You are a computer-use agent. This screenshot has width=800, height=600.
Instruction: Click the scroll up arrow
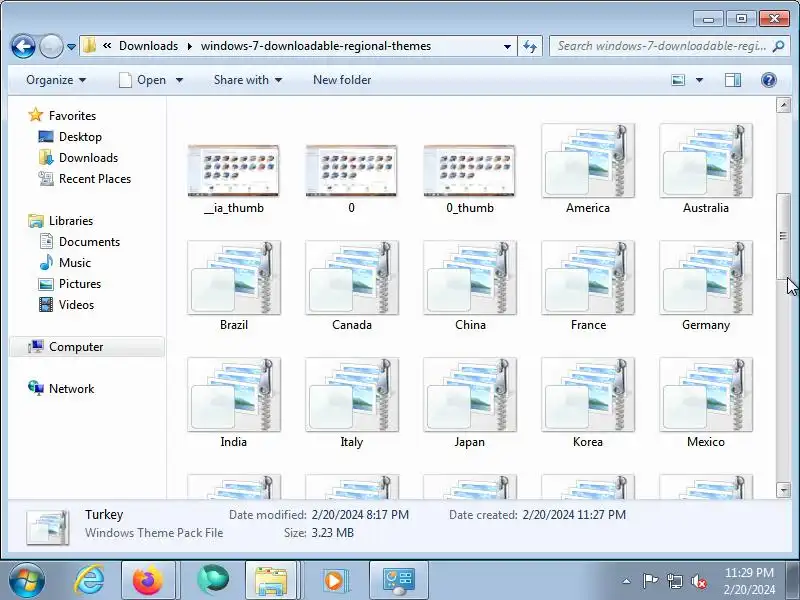coord(783,105)
